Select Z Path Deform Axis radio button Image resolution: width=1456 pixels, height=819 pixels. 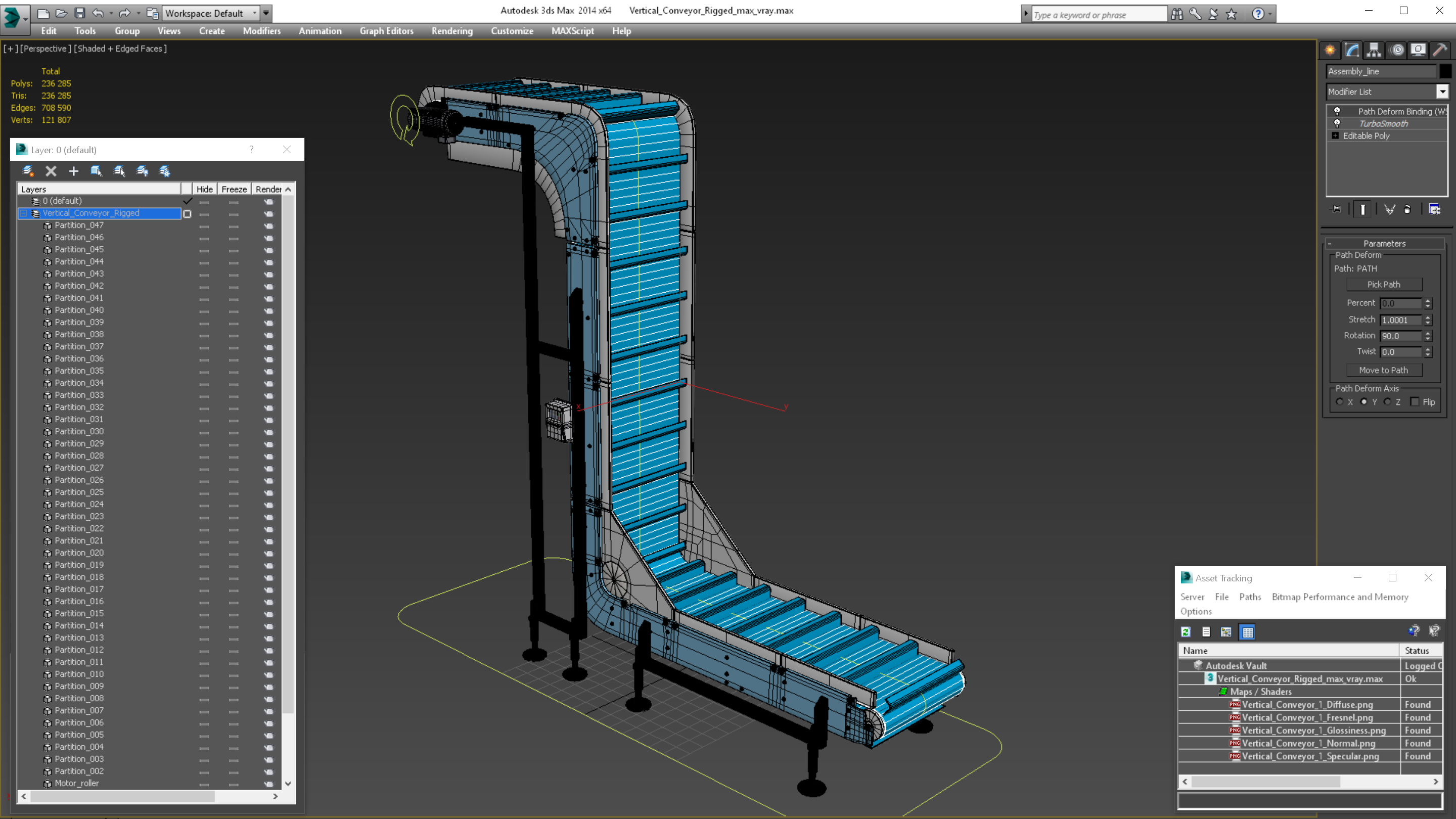pos(1388,402)
